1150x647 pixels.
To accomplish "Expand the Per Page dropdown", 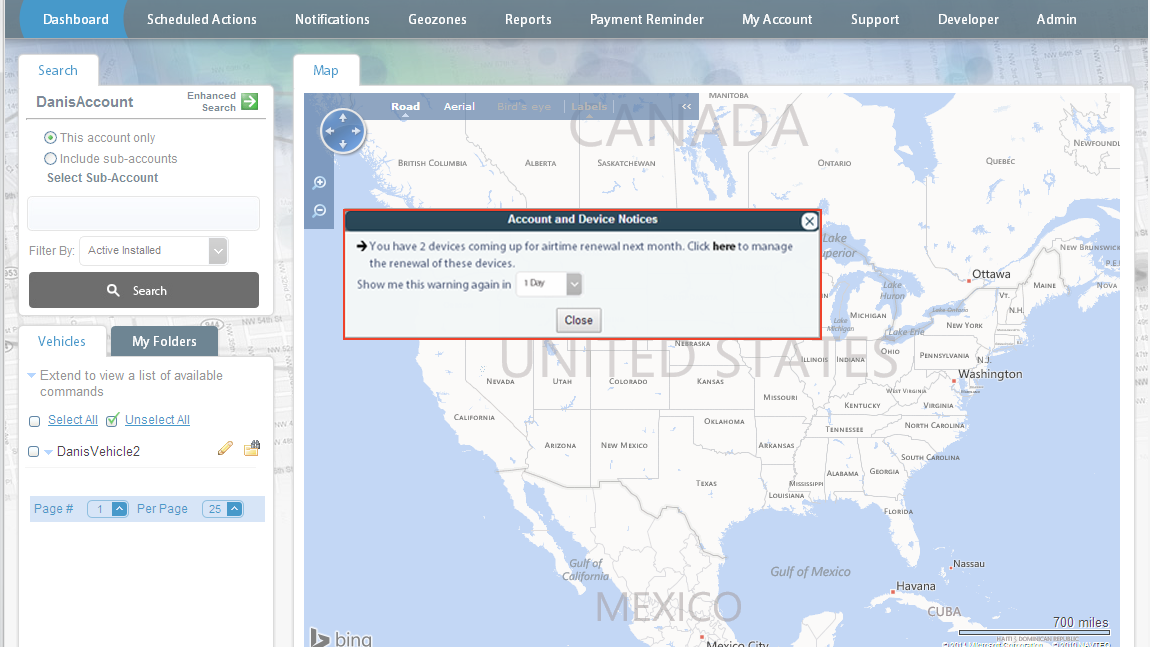I will pos(234,509).
